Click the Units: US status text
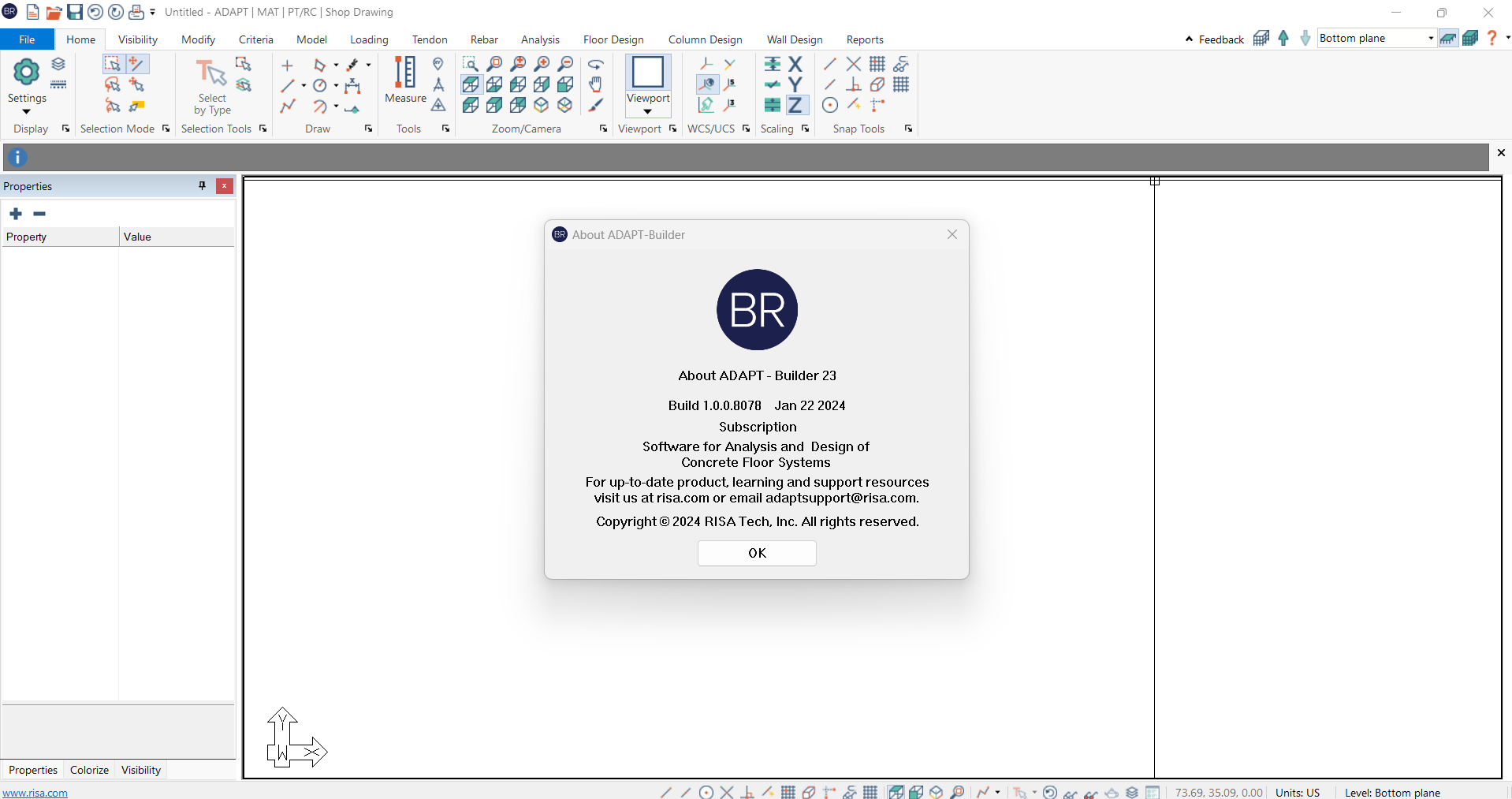Viewport: 1512px width, 799px height. point(1298,793)
